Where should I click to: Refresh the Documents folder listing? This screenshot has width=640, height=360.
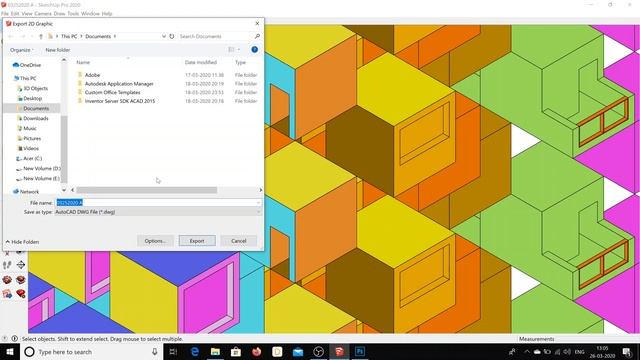[x=172, y=36]
